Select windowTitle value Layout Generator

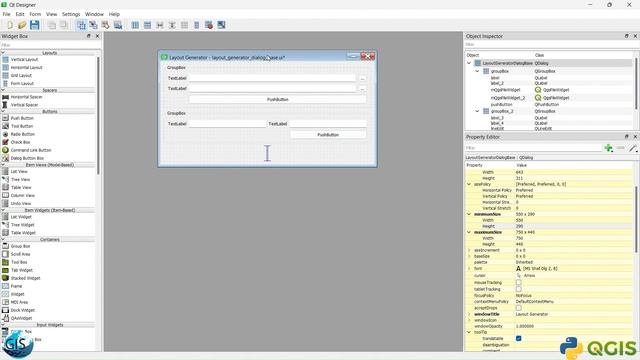click(532, 314)
